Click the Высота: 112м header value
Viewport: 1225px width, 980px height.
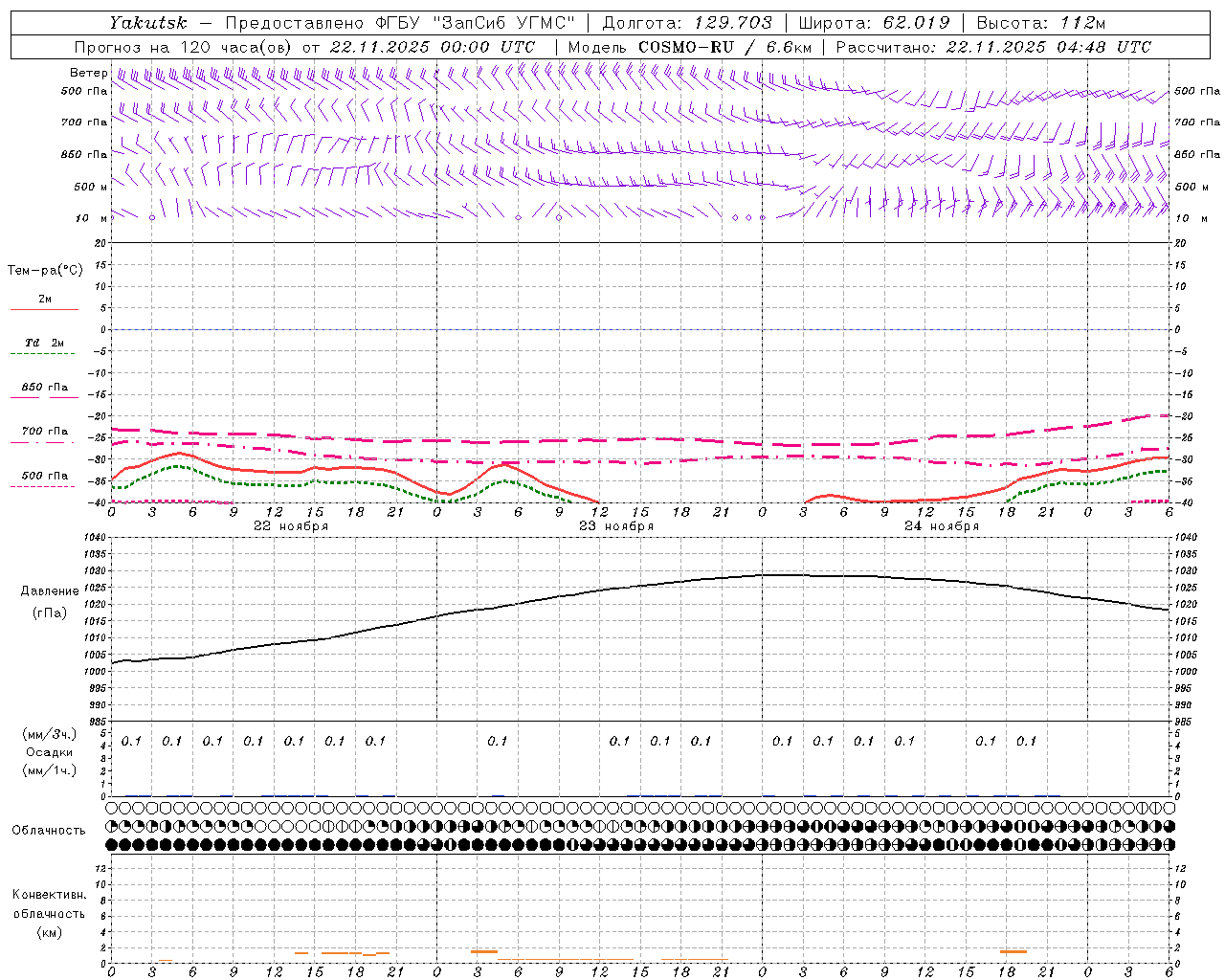click(x=1040, y=22)
